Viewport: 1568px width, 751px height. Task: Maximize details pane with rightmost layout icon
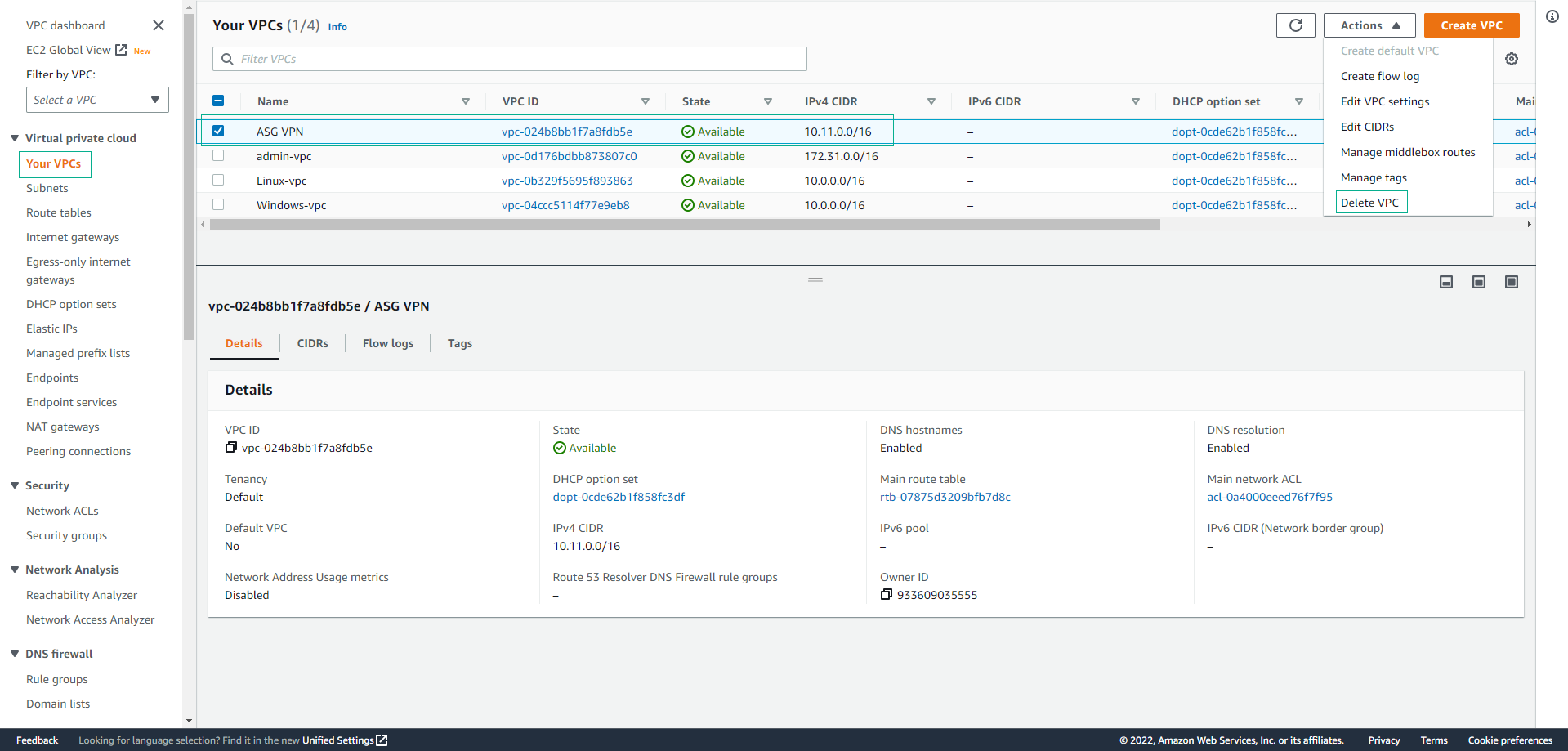coord(1512,282)
